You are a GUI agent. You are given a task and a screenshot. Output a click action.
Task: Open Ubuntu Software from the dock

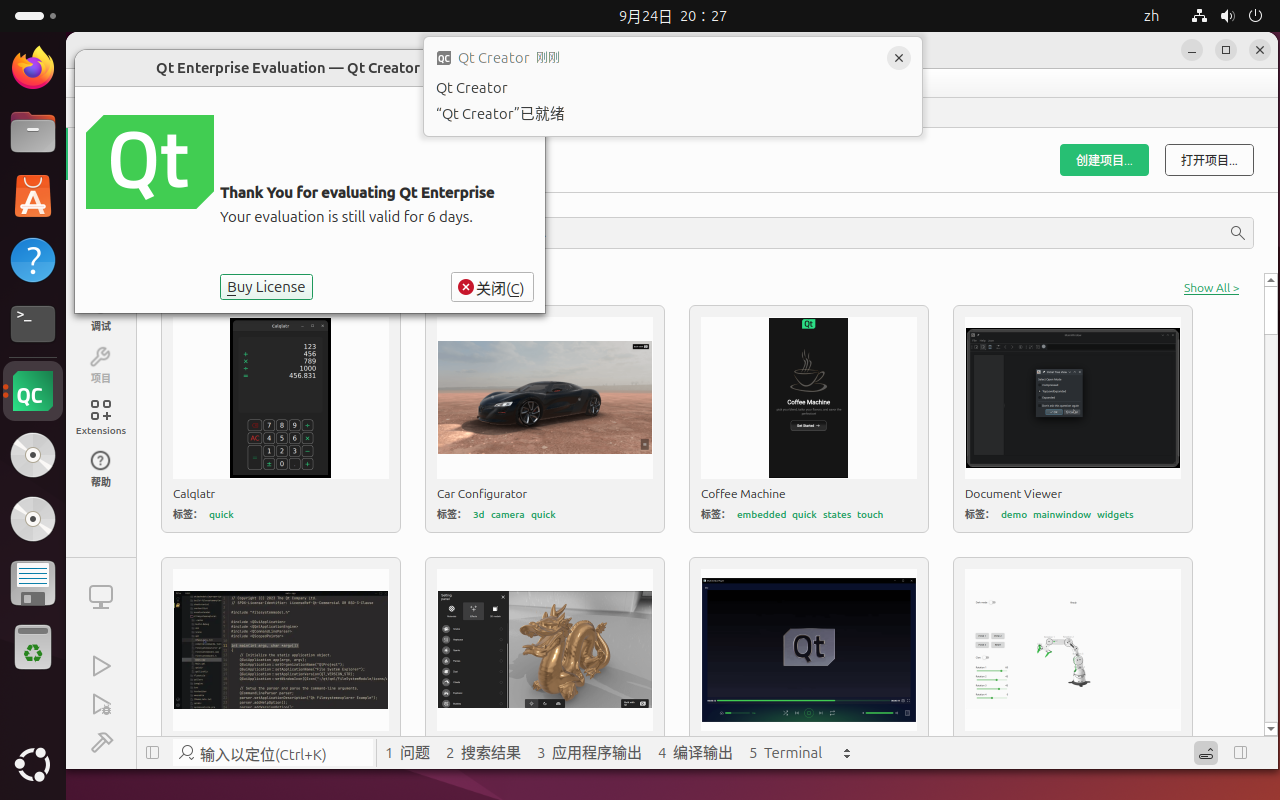pyautogui.click(x=33, y=197)
